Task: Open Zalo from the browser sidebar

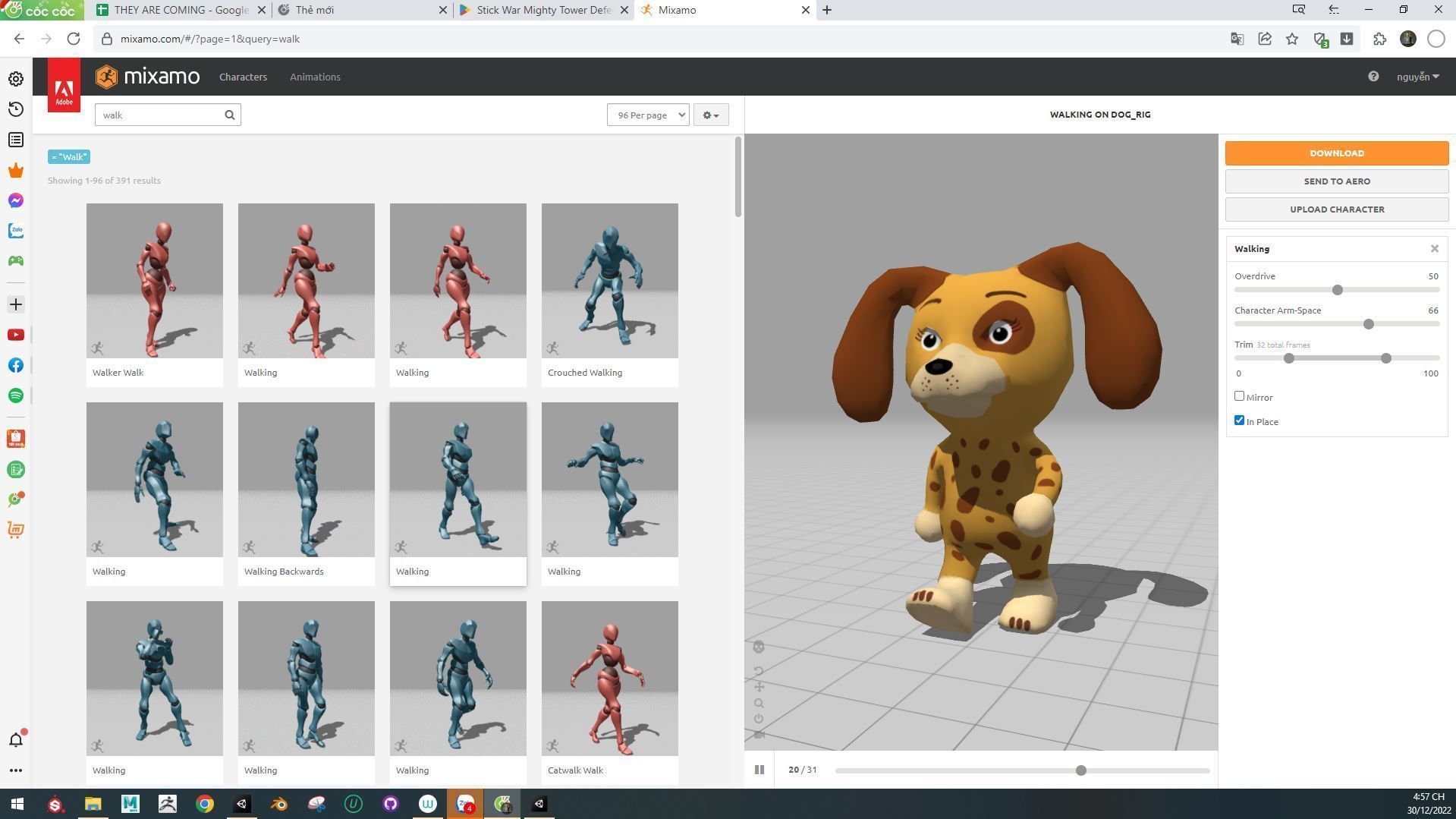Action: click(x=16, y=231)
